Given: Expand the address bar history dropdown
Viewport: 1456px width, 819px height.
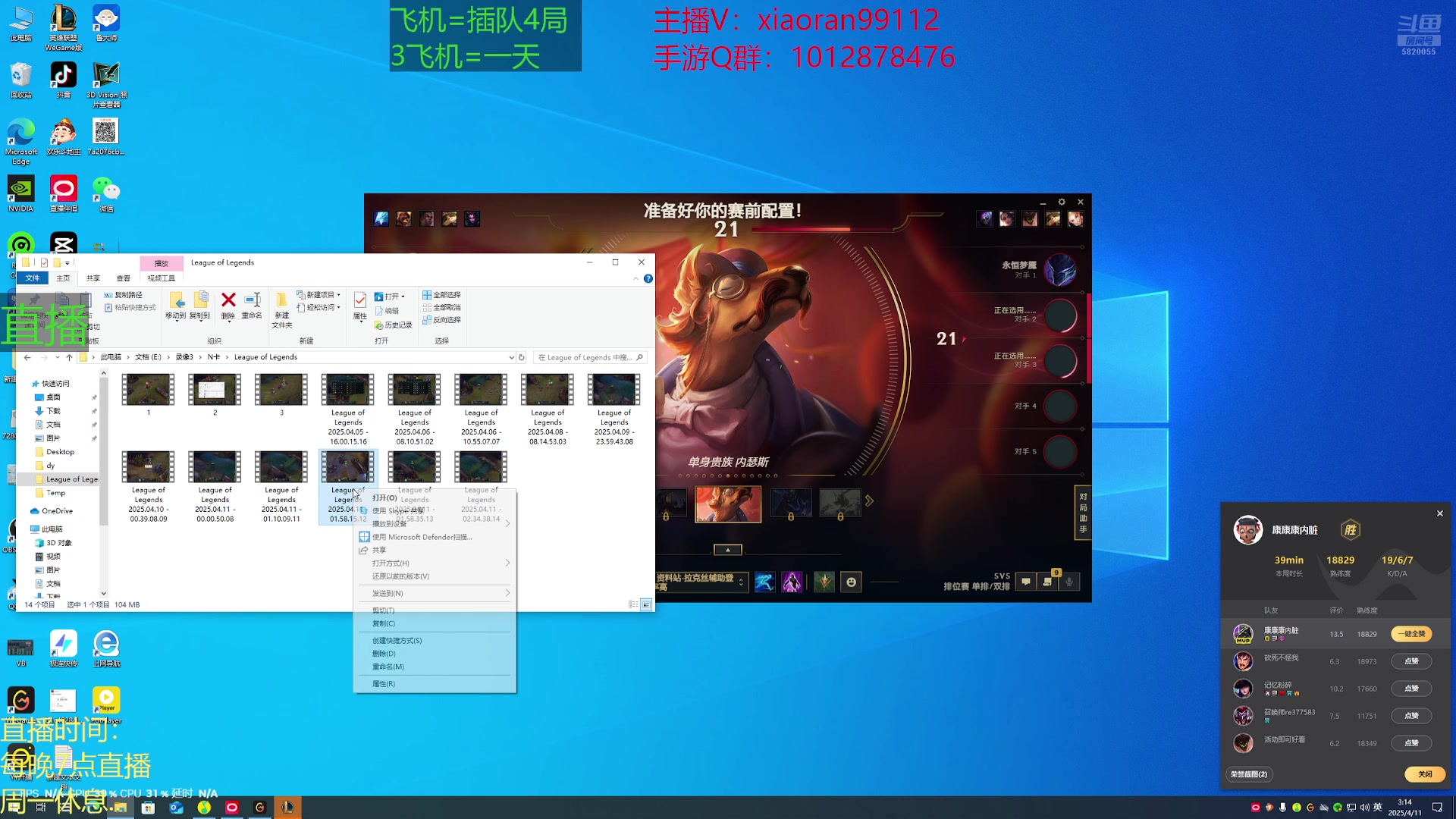Looking at the screenshot, I should (x=511, y=357).
